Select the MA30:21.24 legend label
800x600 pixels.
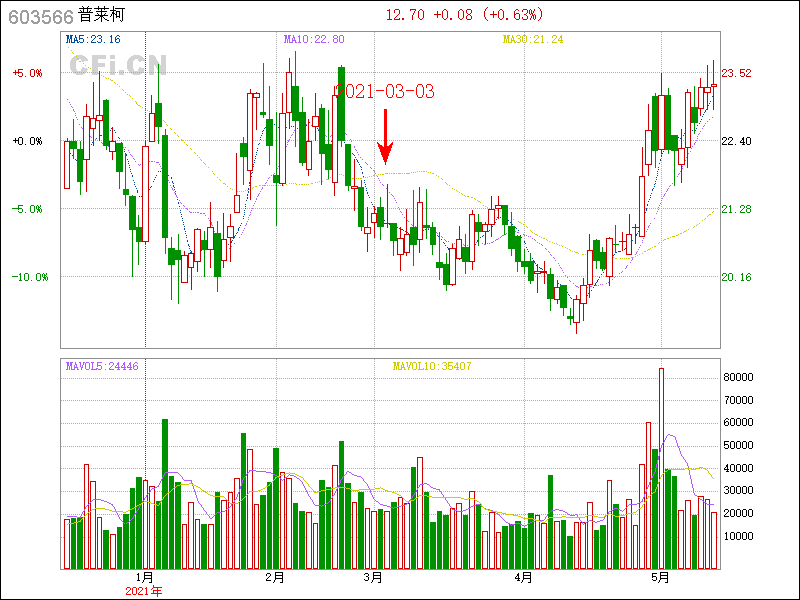pos(532,40)
